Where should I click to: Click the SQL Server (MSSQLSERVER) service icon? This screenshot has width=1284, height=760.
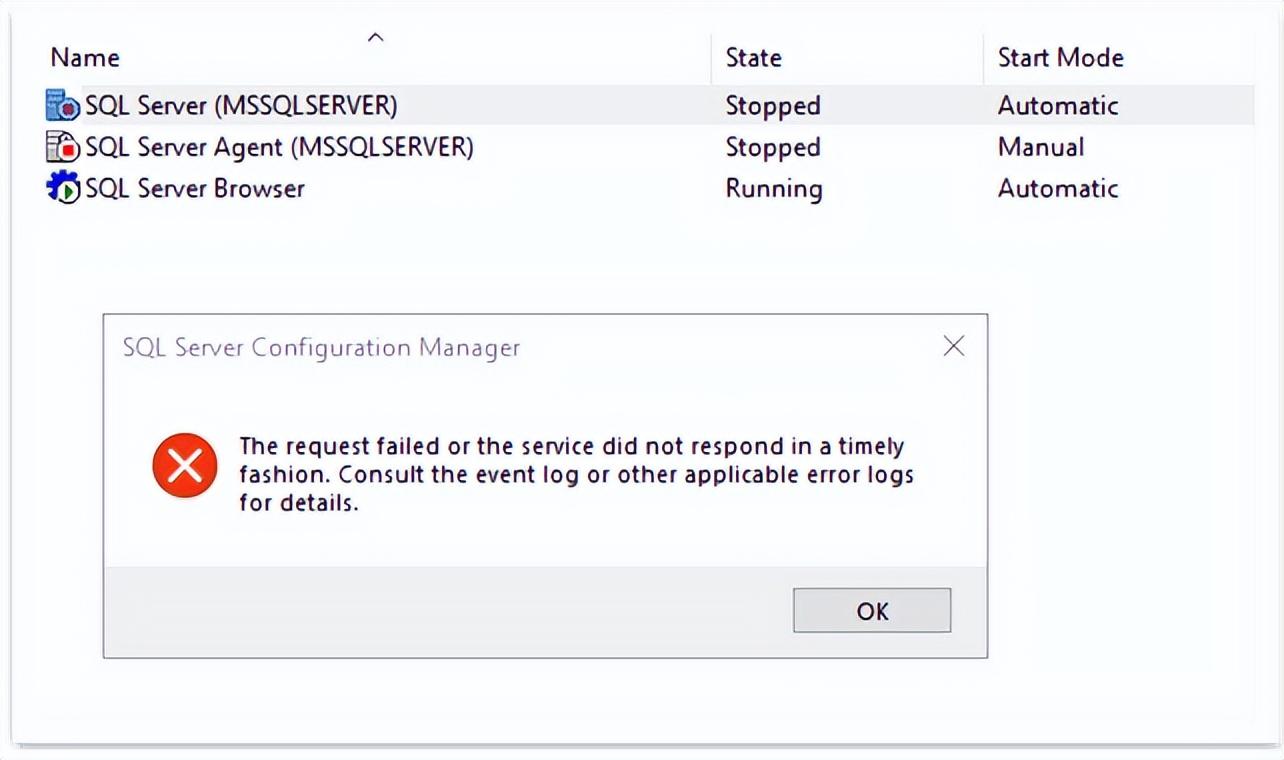point(63,105)
